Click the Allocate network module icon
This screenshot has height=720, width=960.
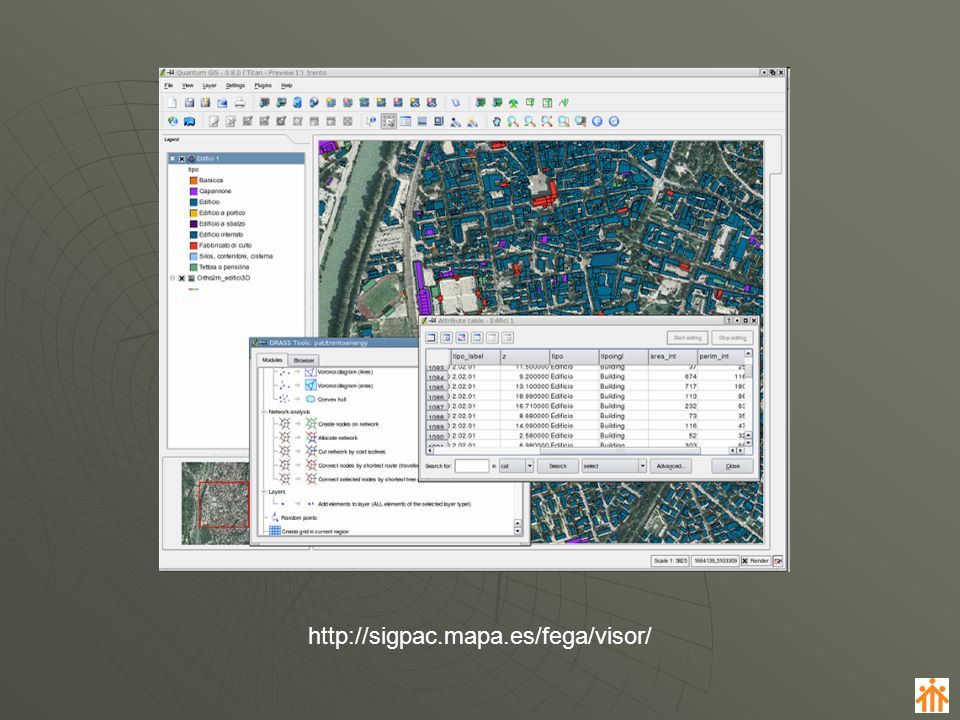click(x=311, y=438)
